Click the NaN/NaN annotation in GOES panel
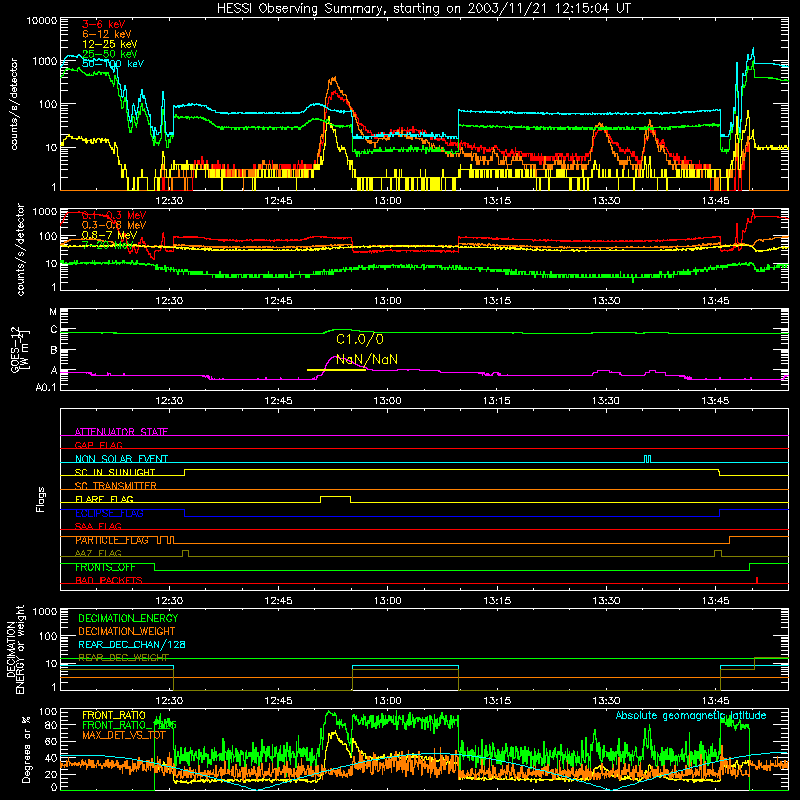This screenshot has width=800, height=800. 367,359
